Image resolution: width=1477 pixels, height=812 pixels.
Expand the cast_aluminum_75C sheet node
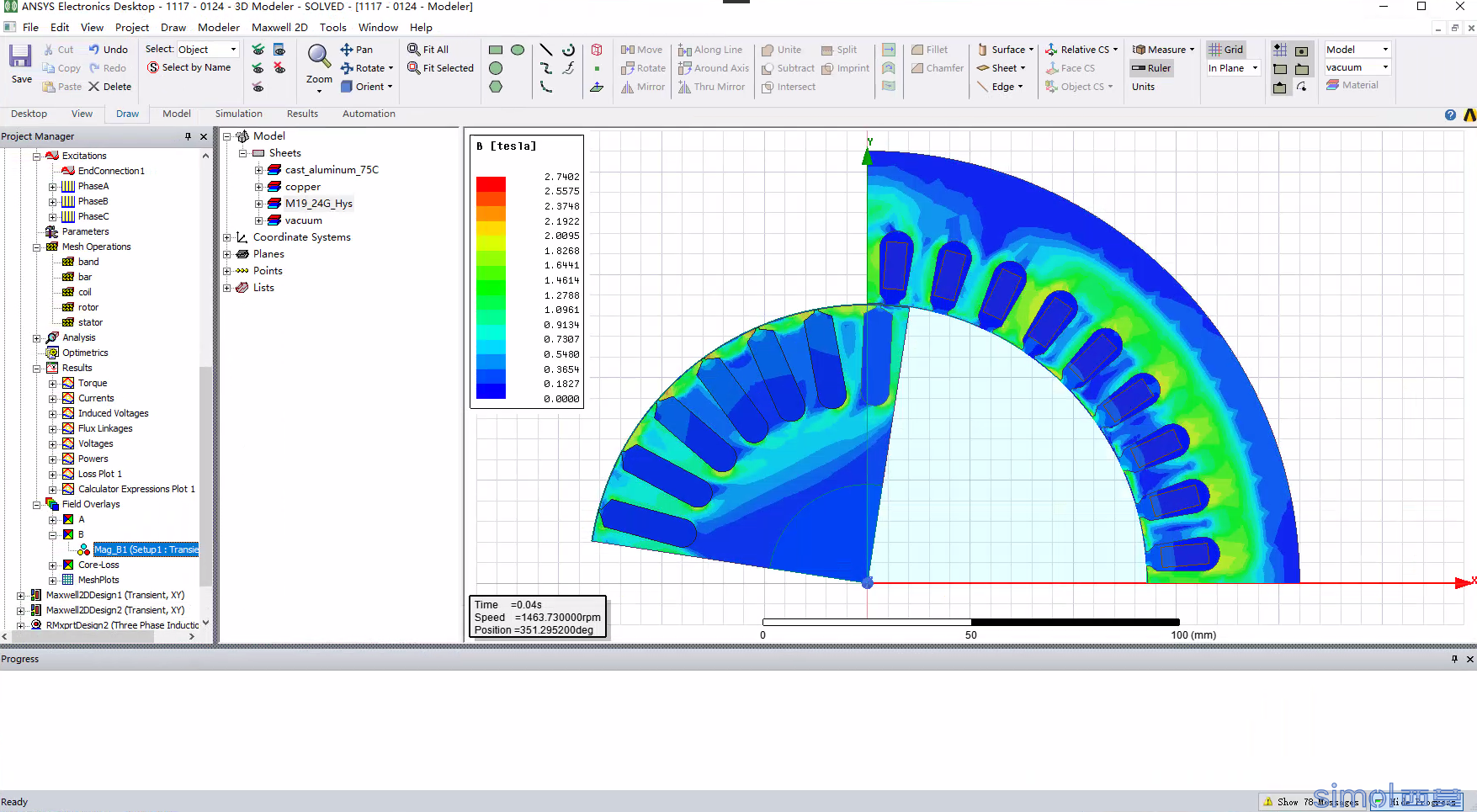(x=259, y=170)
